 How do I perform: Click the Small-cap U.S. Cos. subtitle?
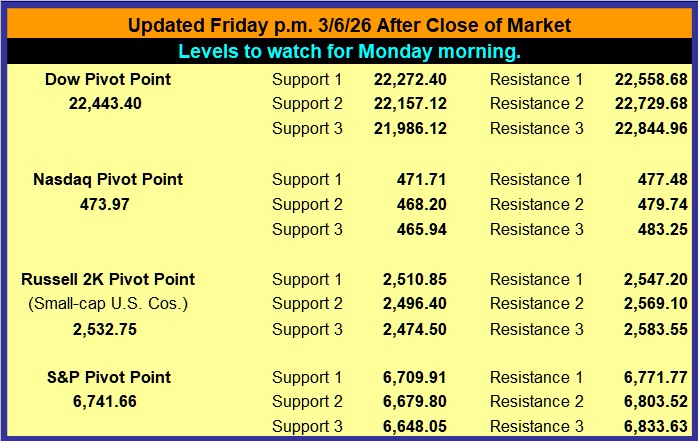tap(108, 303)
